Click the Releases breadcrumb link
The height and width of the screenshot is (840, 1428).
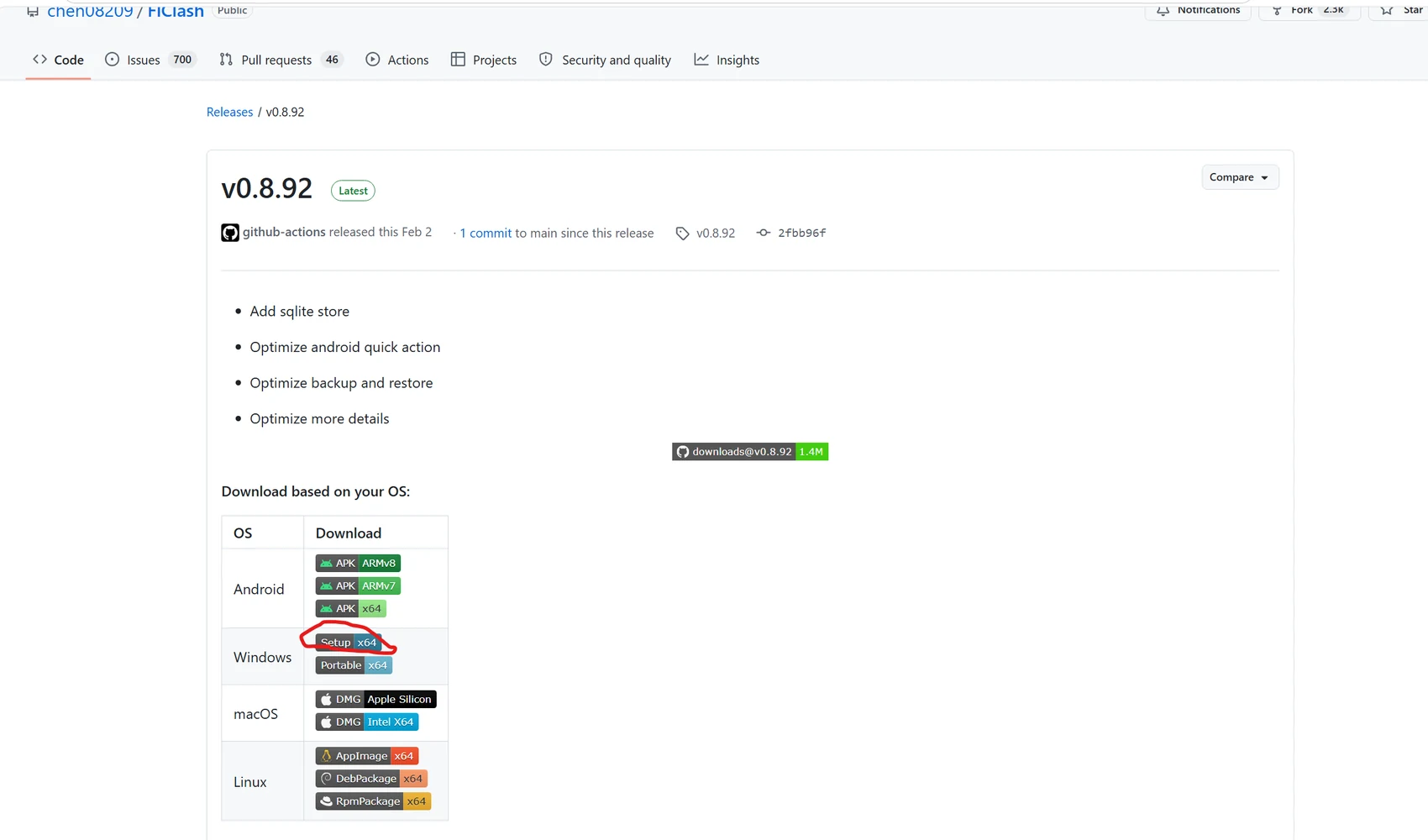click(229, 112)
